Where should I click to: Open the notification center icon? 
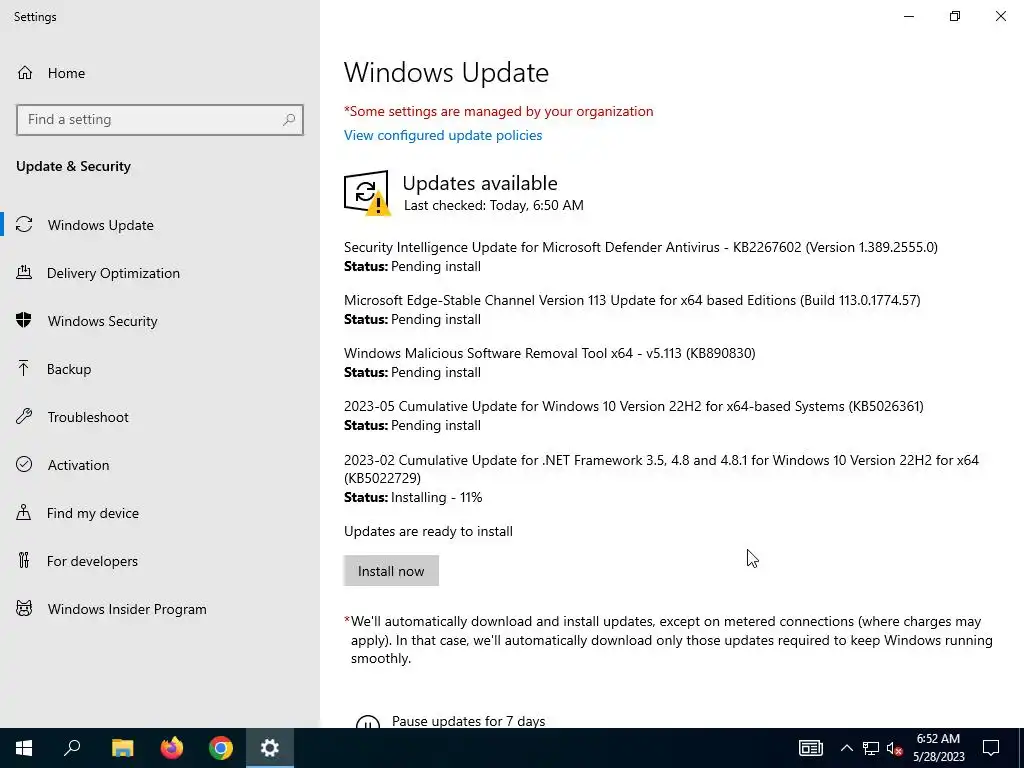(x=991, y=748)
